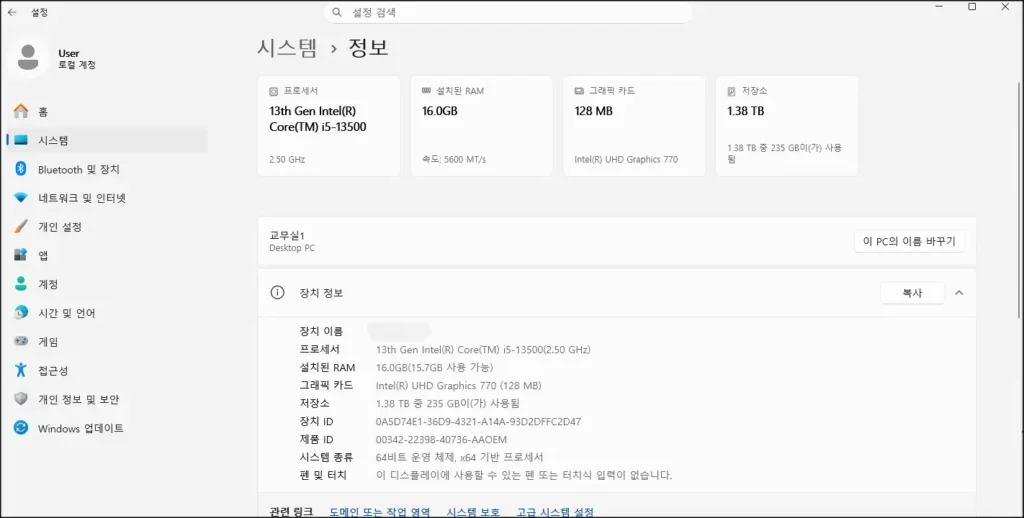Open Windows 업데이트 page

coord(107,428)
